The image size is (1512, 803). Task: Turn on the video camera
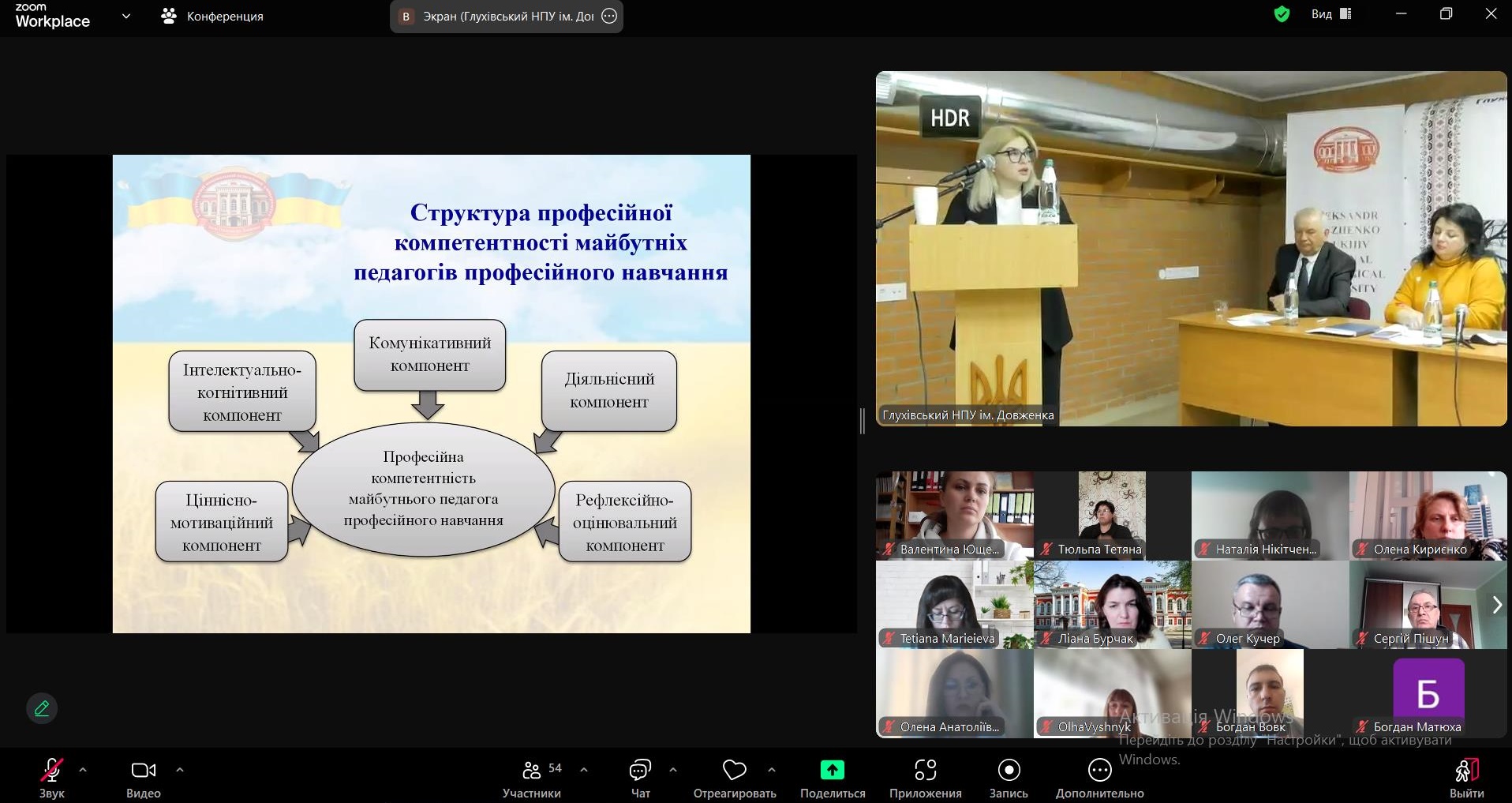click(x=143, y=770)
